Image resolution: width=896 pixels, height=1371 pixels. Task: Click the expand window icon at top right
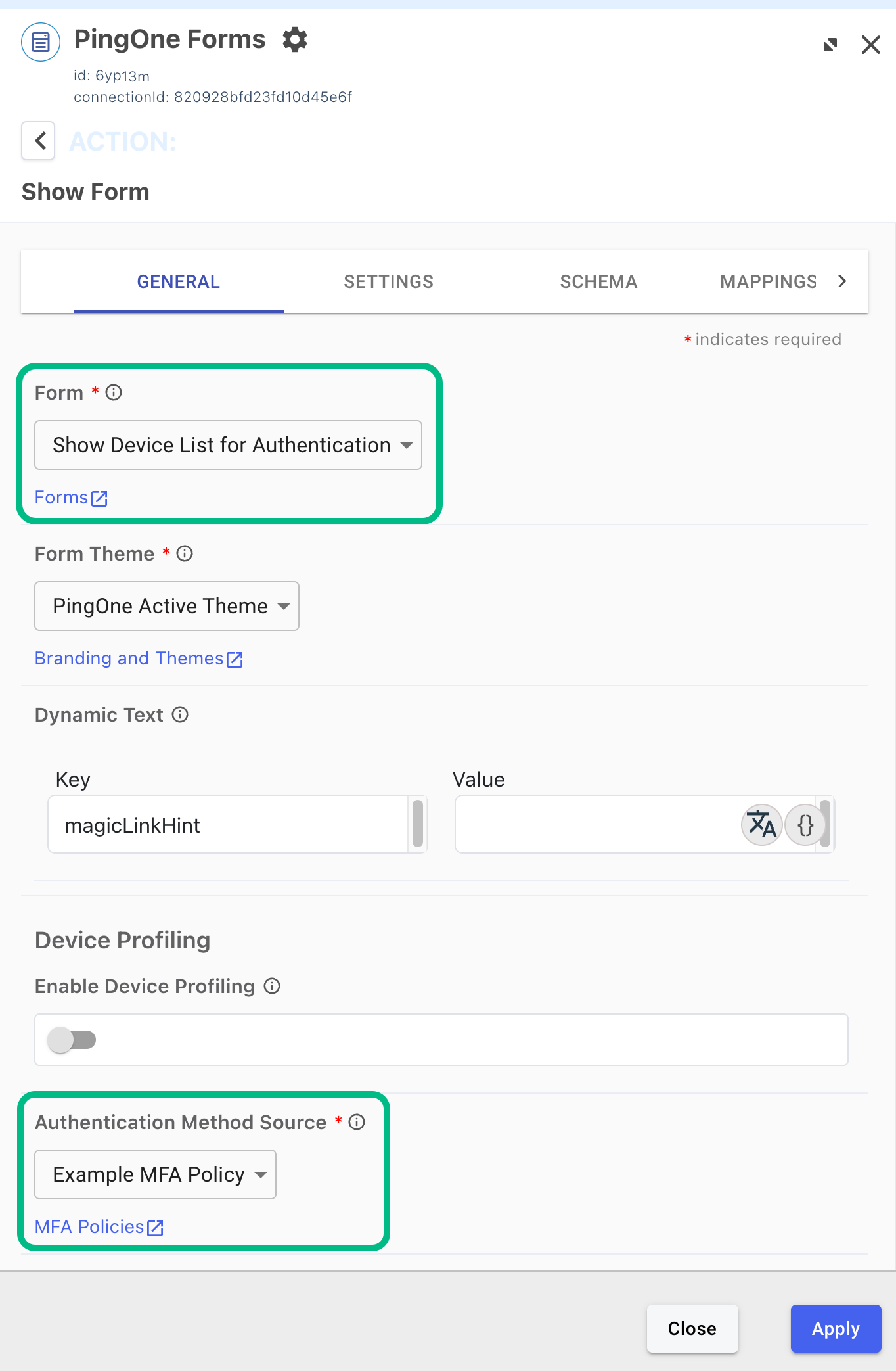point(830,44)
